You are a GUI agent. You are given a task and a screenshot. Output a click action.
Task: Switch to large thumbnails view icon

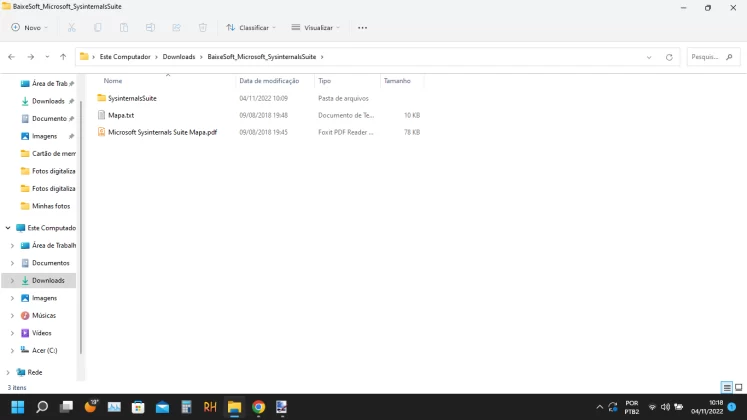(738, 388)
